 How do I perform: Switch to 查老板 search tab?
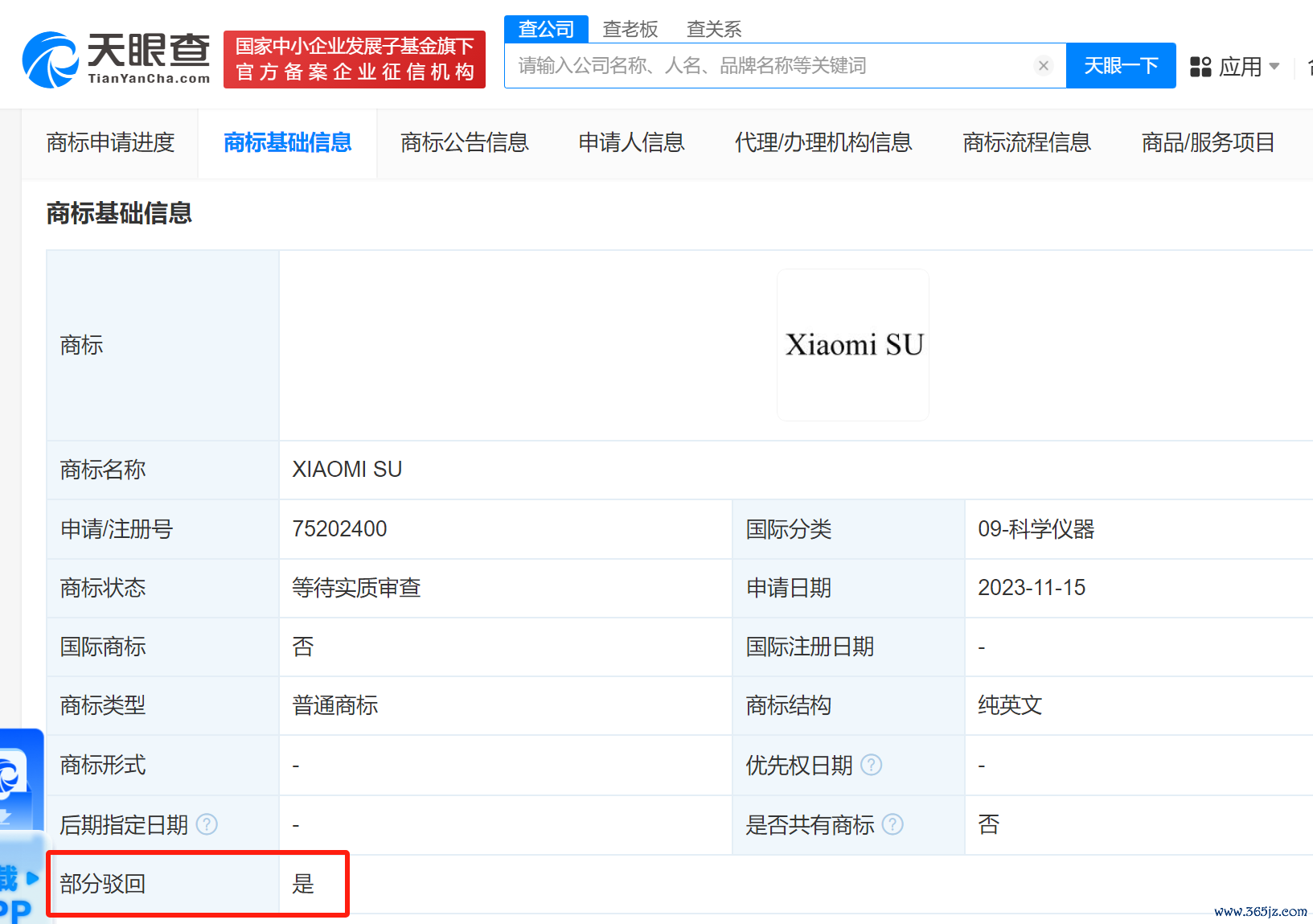pyautogui.click(x=630, y=29)
